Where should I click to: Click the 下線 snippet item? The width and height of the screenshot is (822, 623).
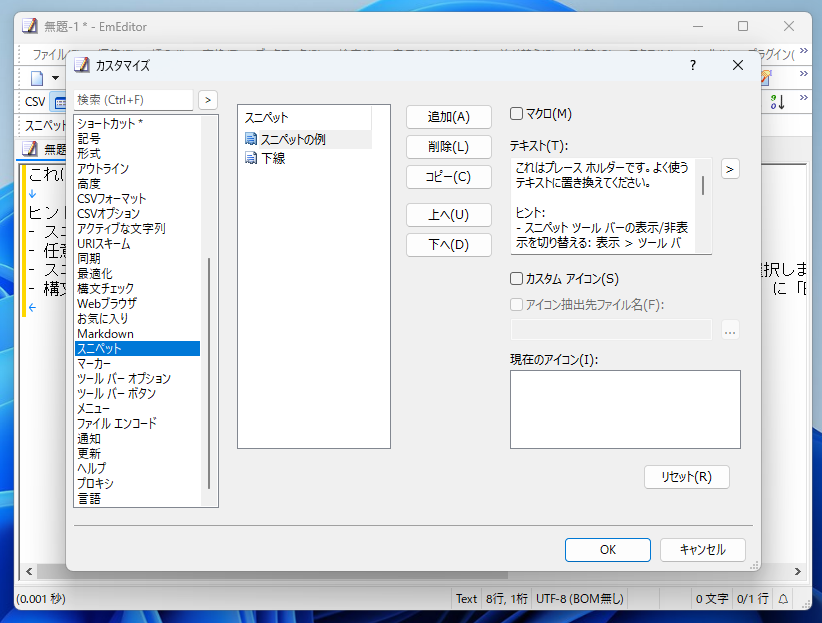pos(273,158)
